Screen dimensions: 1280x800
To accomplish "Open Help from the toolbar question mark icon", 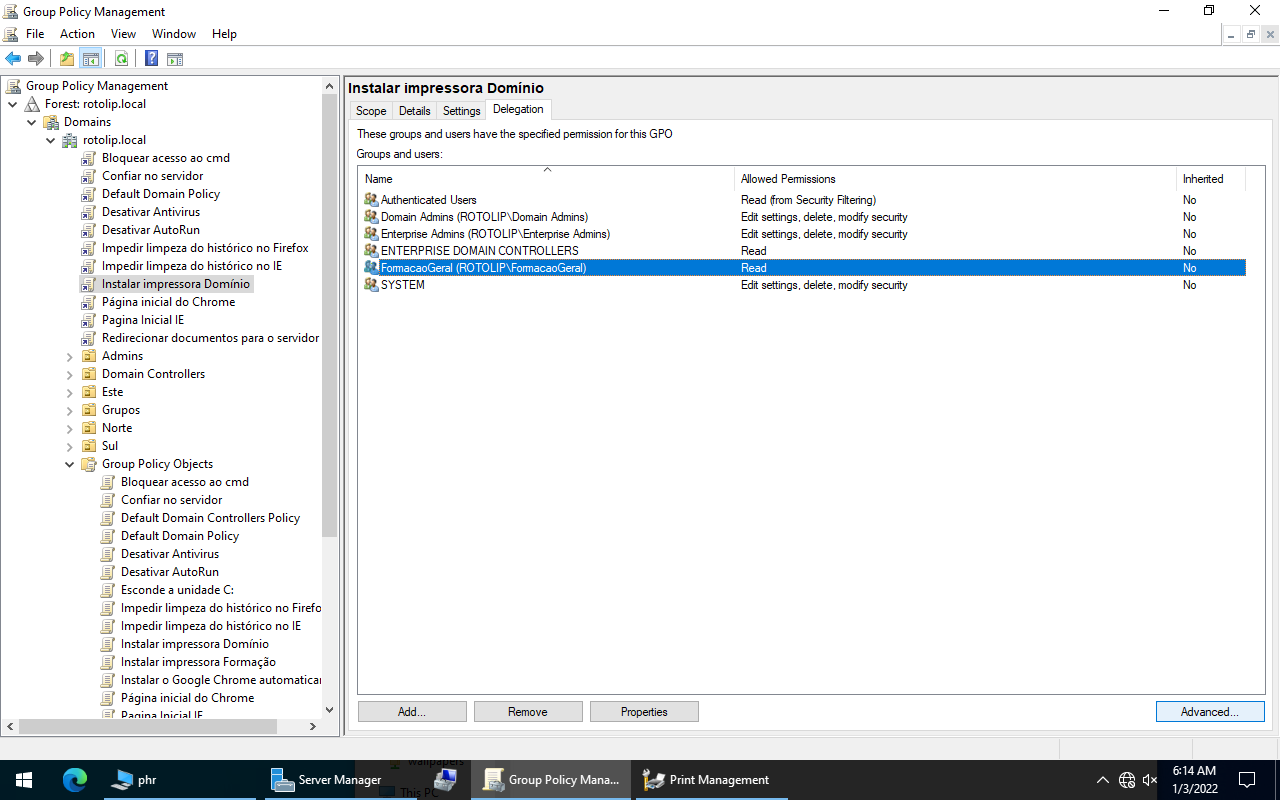I will pos(151,59).
